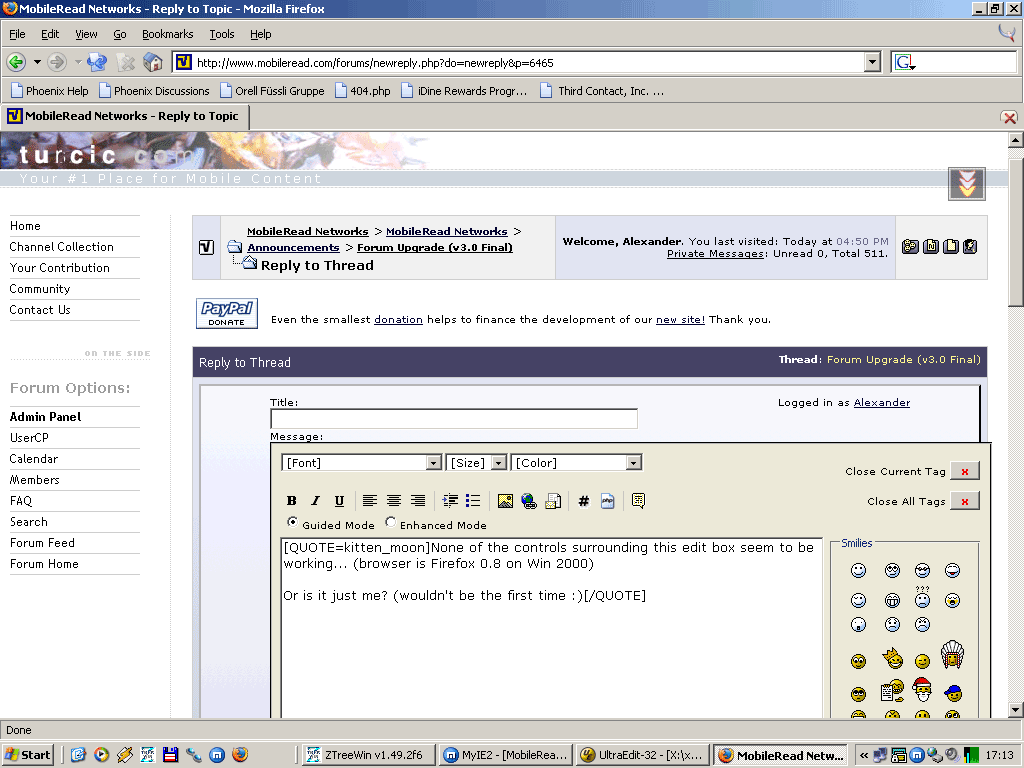Viewport: 1024px width, 768px height.
Task: Launch Firefox from quick launch bar
Action: 240,755
